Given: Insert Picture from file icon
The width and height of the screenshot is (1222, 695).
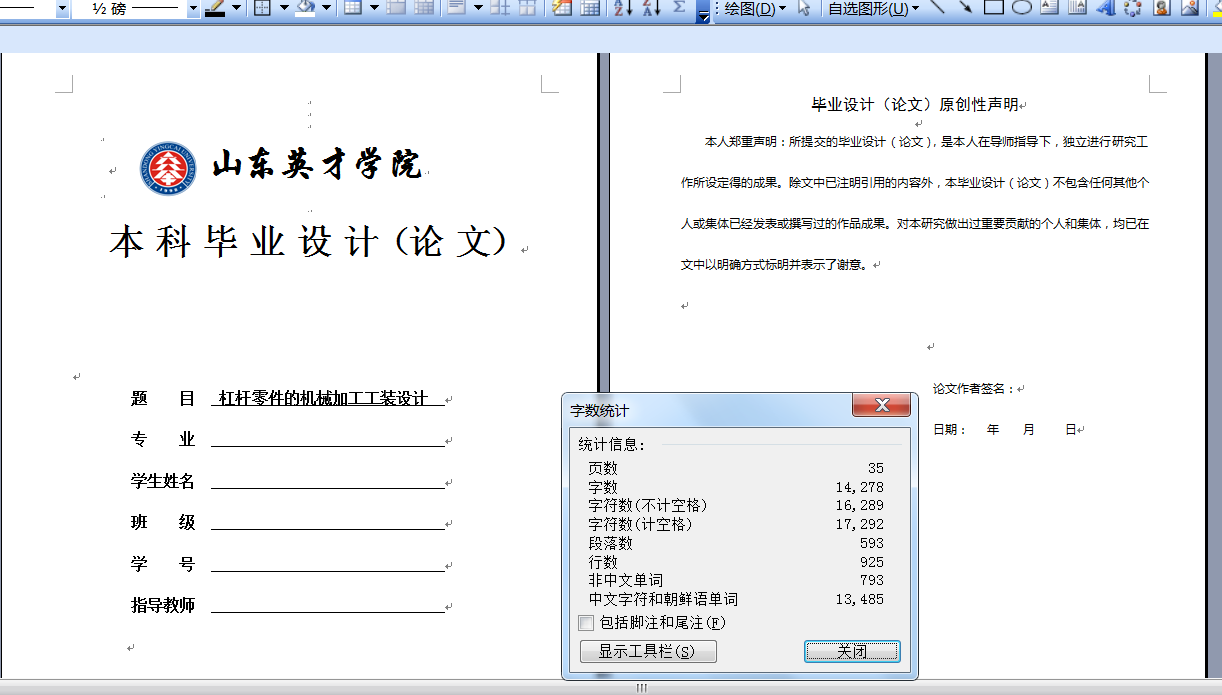Looking at the screenshot, I should [x=1190, y=8].
